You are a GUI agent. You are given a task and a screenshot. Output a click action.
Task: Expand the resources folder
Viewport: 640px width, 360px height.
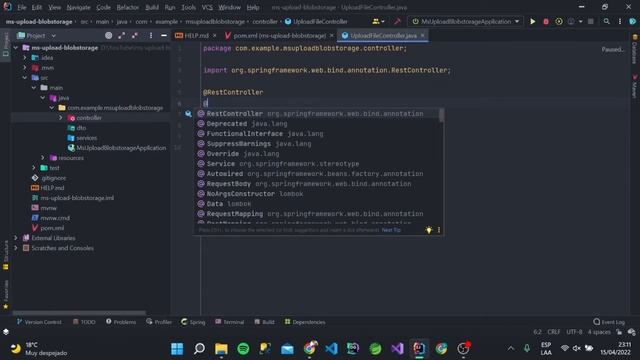coord(43,158)
